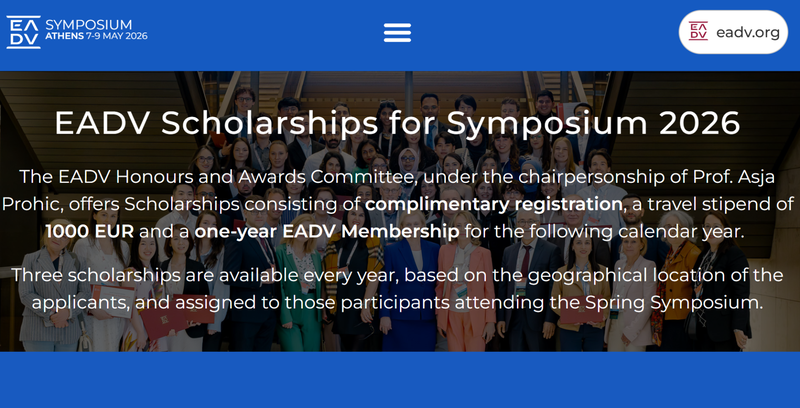Click the "EADV Scholarships for Symposium 2026" heading

397,123
